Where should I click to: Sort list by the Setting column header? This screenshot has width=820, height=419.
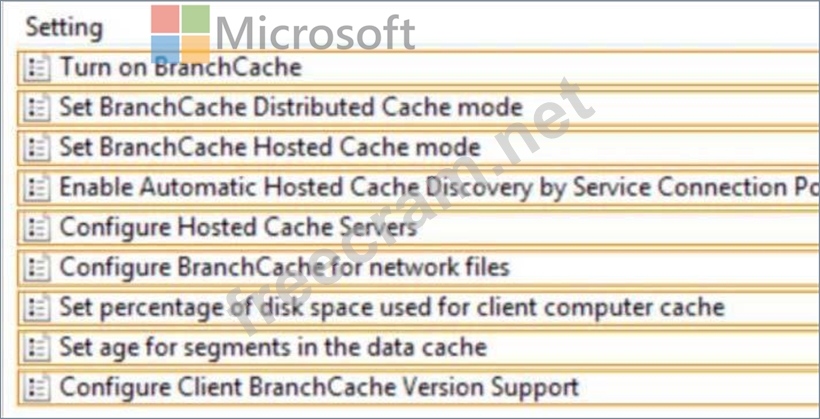click(x=64, y=27)
